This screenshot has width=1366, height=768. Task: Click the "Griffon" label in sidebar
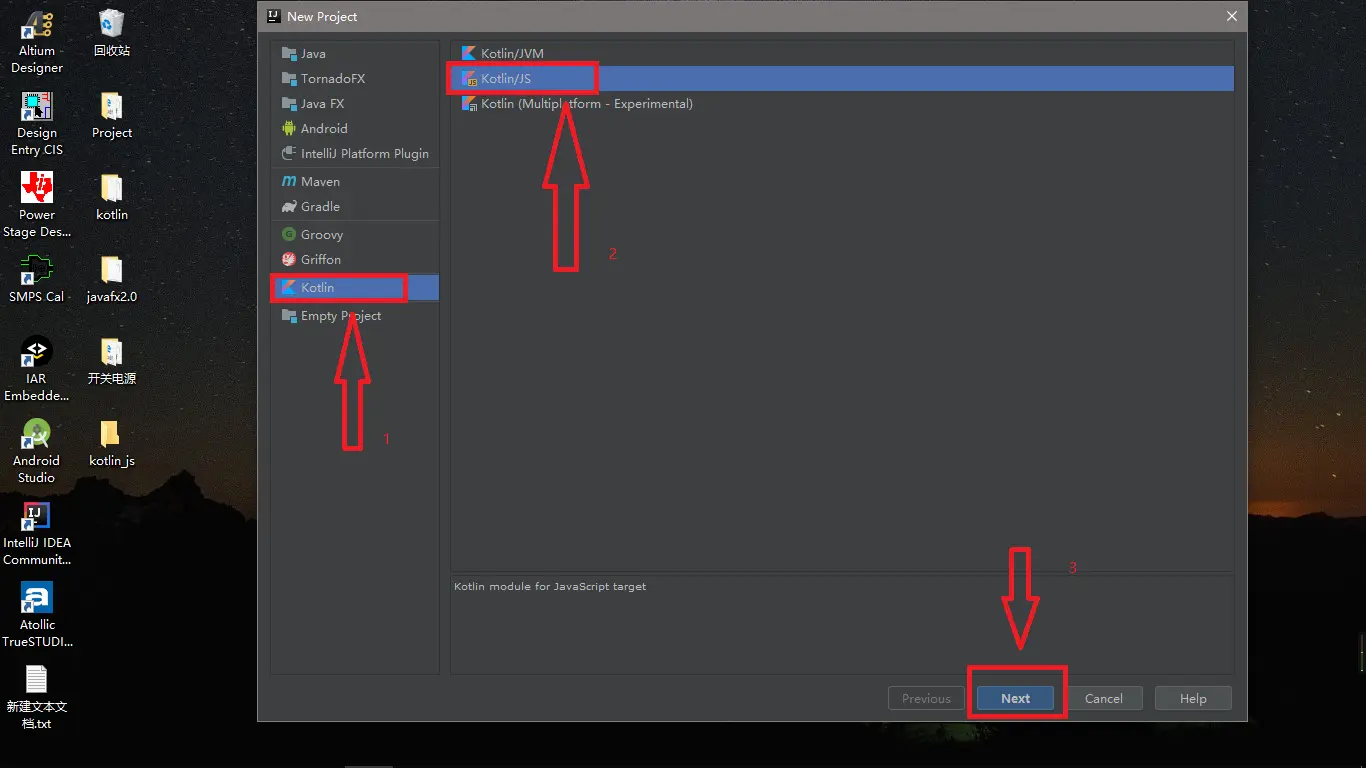click(321, 260)
